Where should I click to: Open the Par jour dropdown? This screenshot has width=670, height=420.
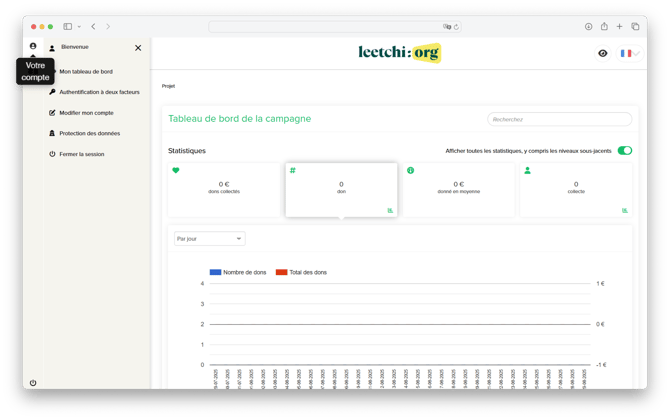pyautogui.click(x=209, y=238)
